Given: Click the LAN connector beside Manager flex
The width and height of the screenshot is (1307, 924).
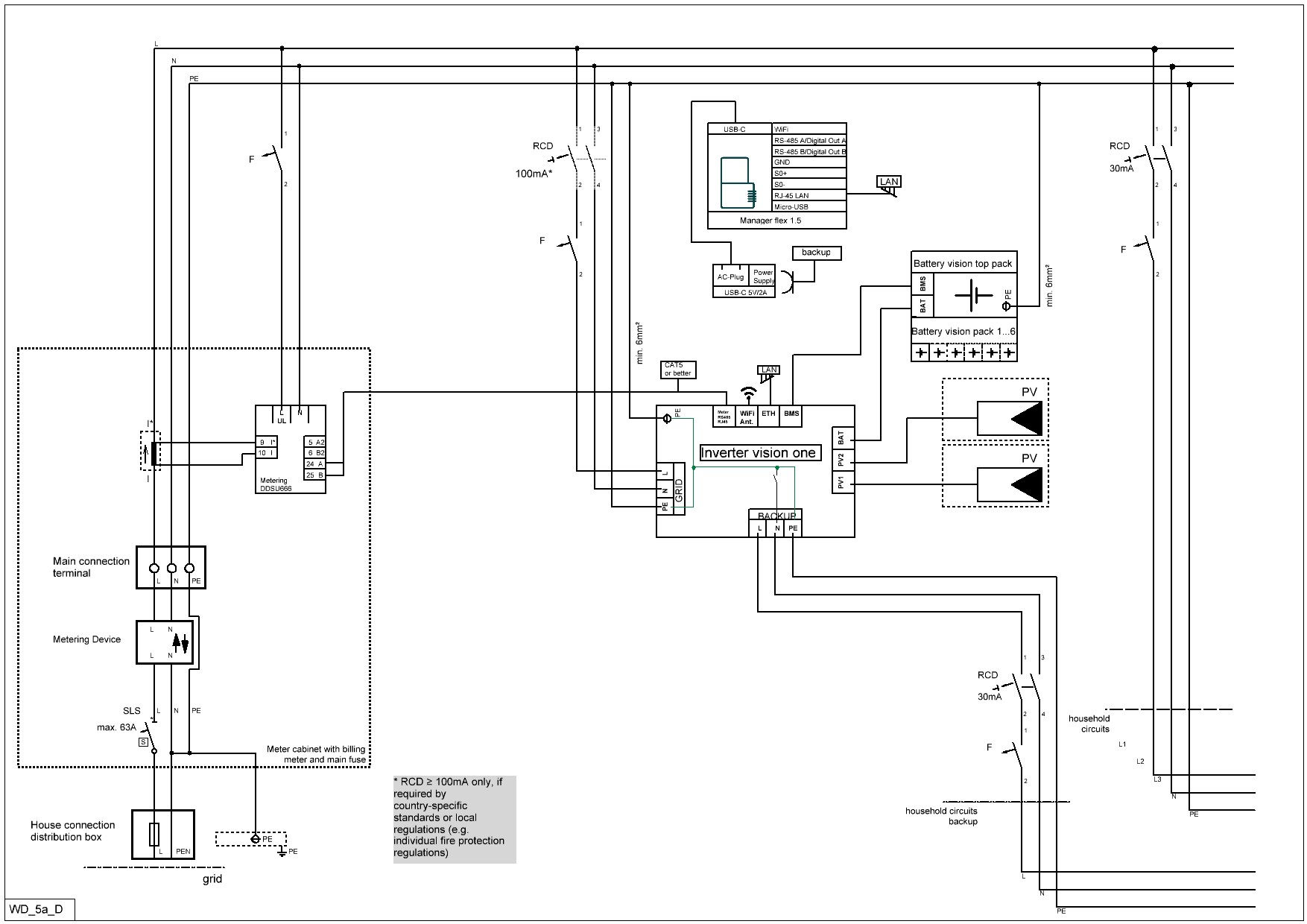Looking at the screenshot, I should point(889,183).
